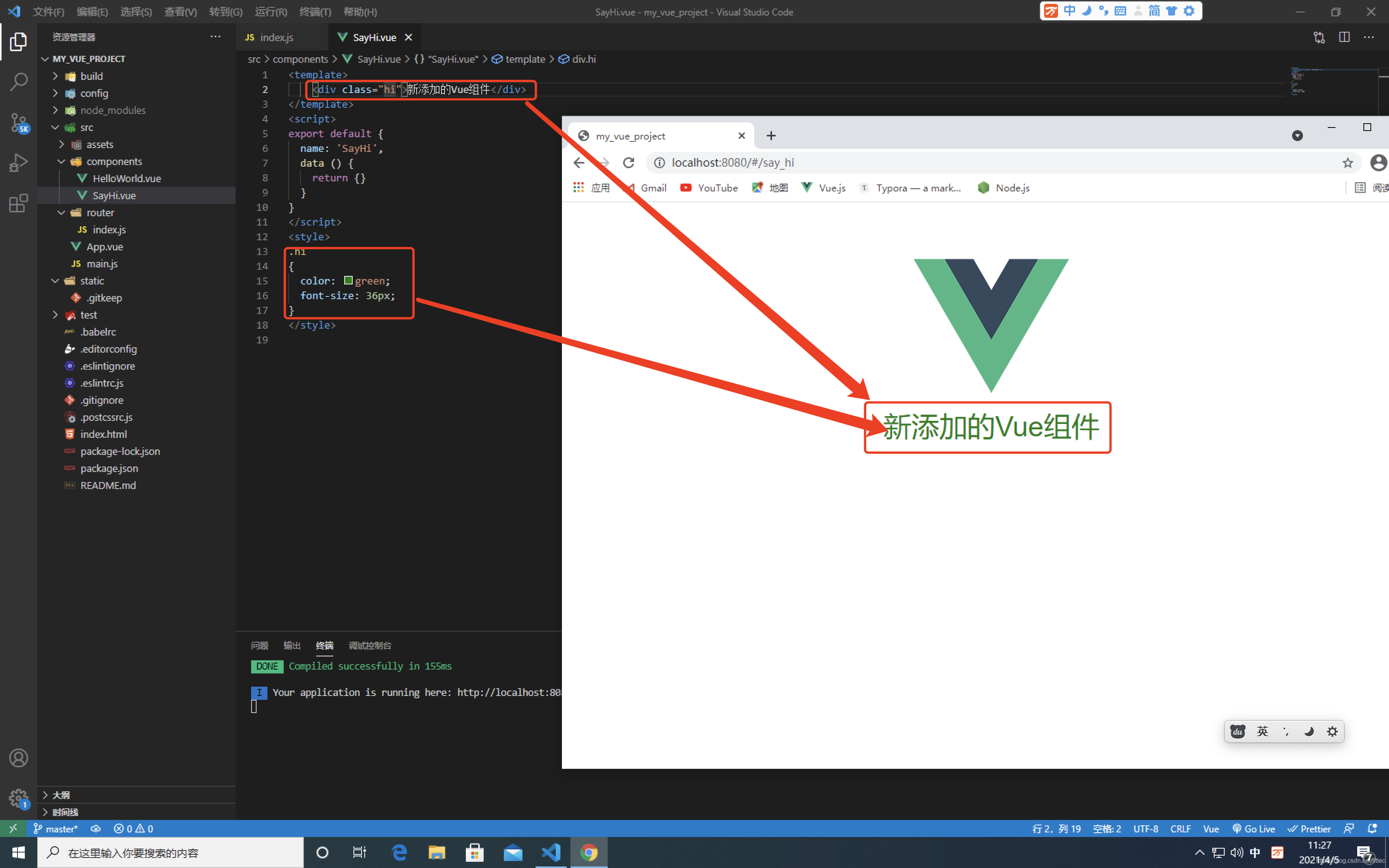Click the Open Changes icon in editor toolbar
This screenshot has width=1389, height=868.
pos(1319,37)
